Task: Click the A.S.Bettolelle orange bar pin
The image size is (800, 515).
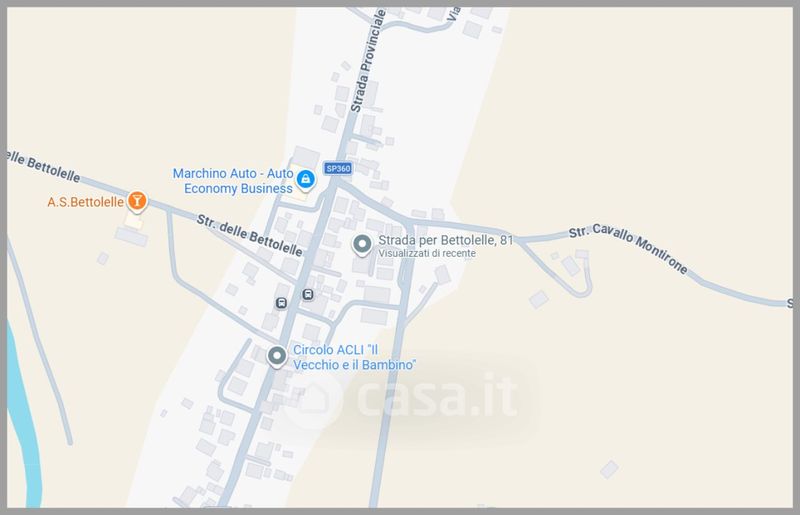Action: click(137, 201)
